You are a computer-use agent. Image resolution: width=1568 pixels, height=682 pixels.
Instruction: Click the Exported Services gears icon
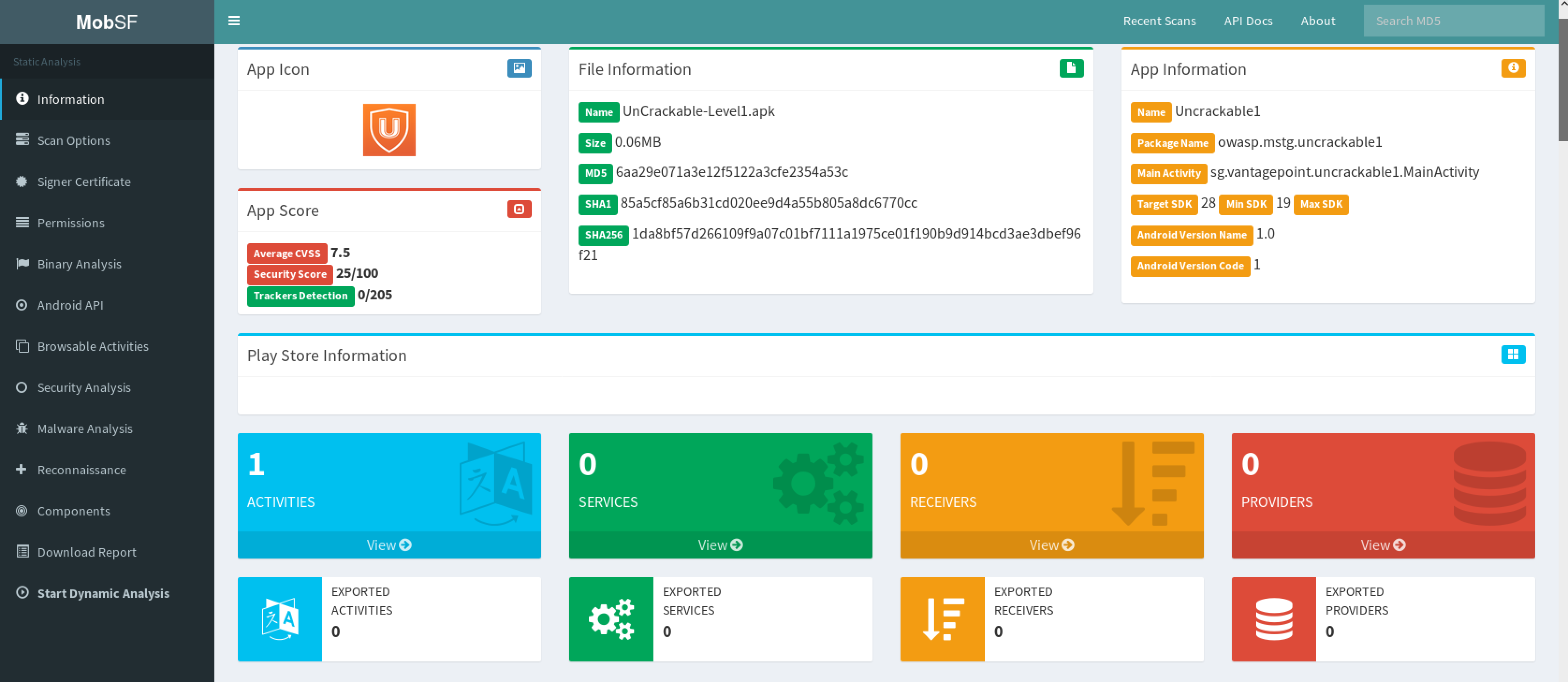(610, 619)
